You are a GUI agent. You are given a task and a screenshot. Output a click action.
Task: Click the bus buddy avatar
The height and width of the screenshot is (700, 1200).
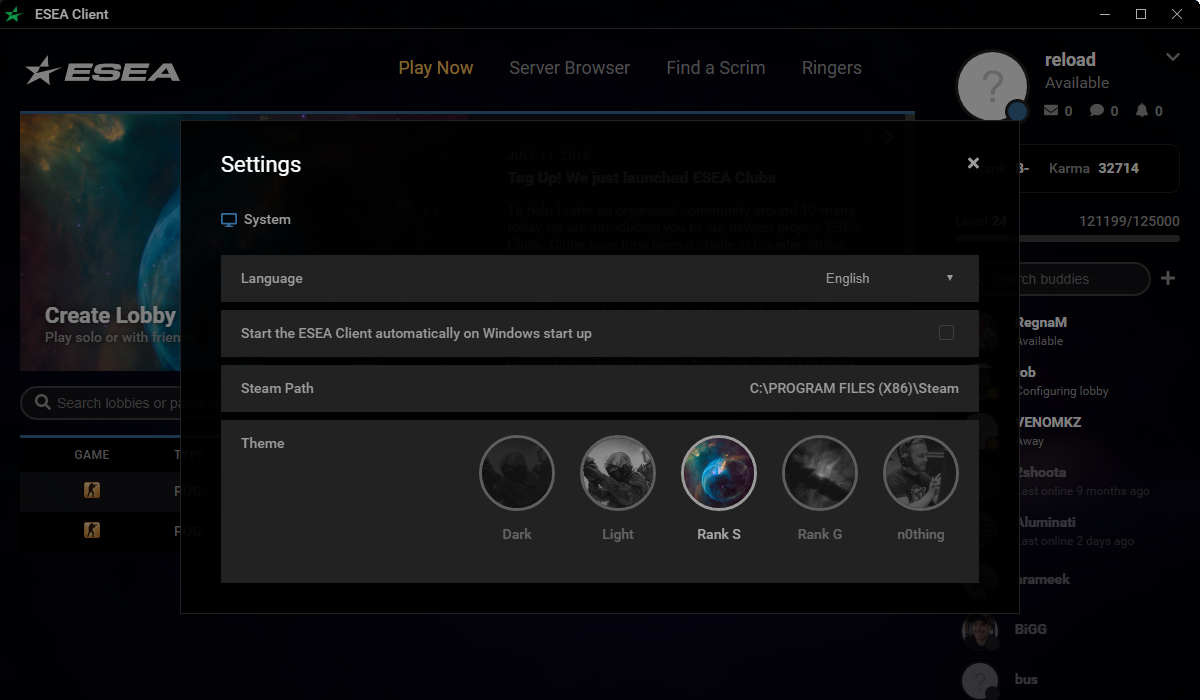click(980, 681)
